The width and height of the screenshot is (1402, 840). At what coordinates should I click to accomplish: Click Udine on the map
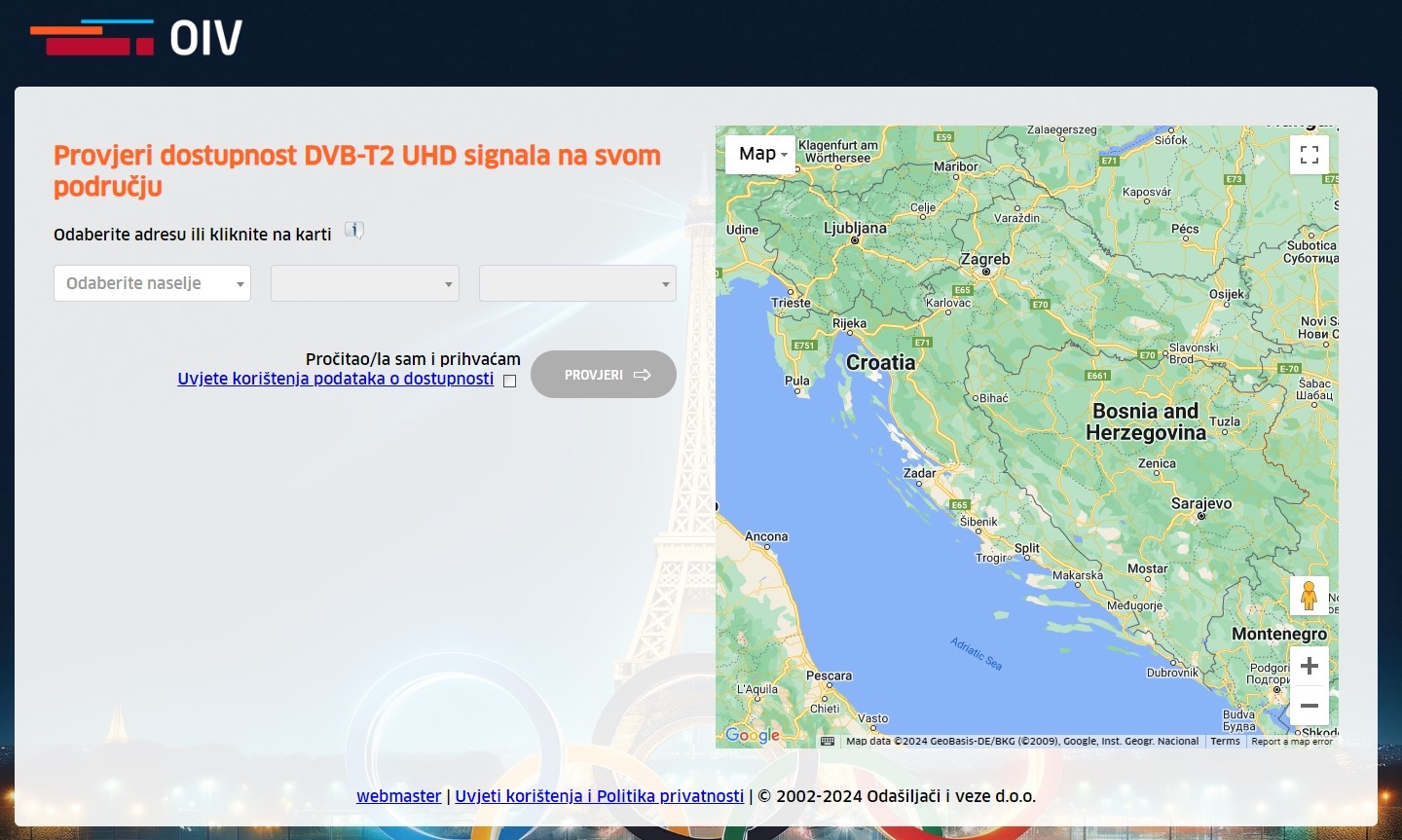point(742,230)
